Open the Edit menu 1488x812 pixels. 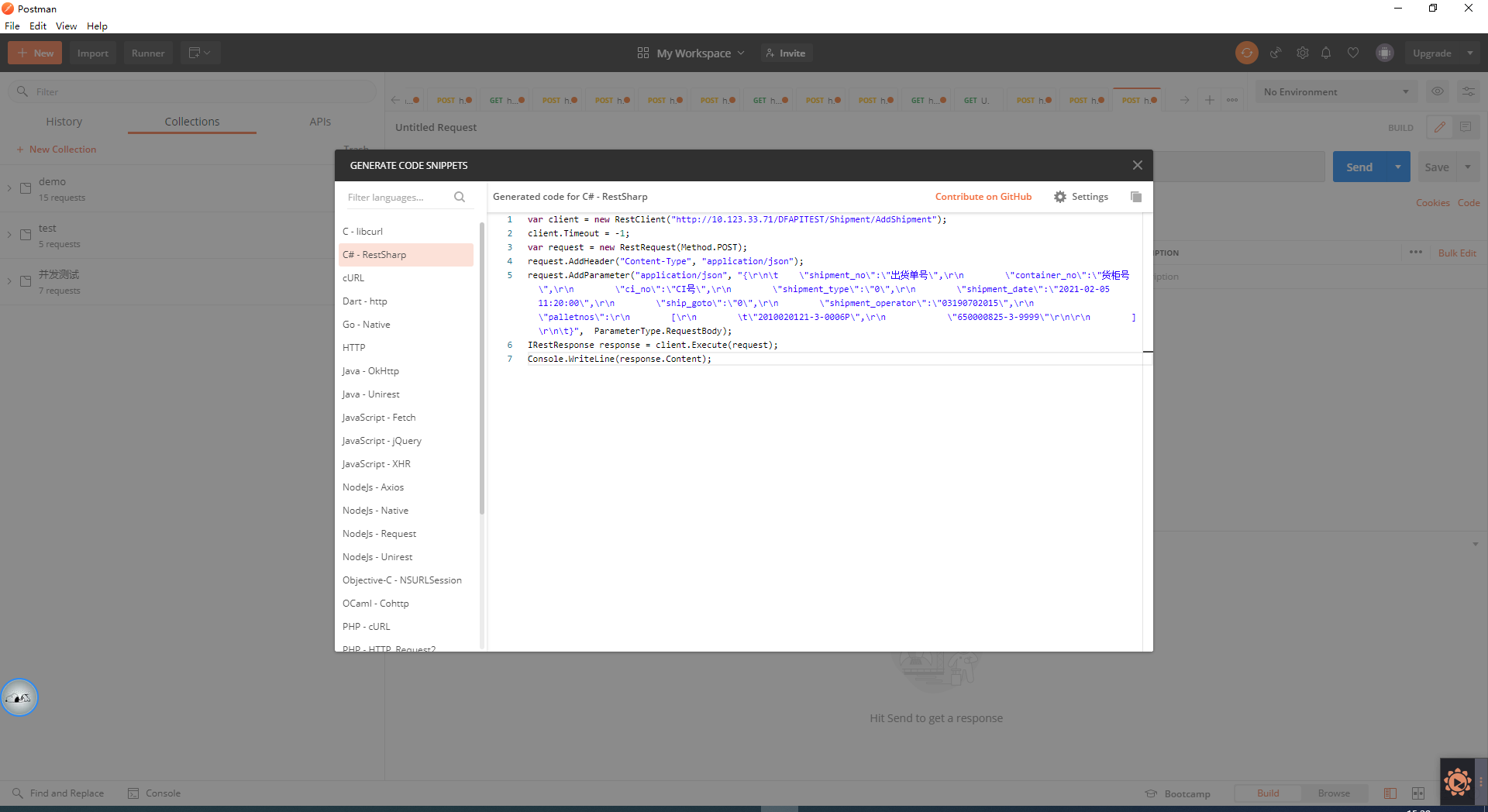click(x=38, y=26)
